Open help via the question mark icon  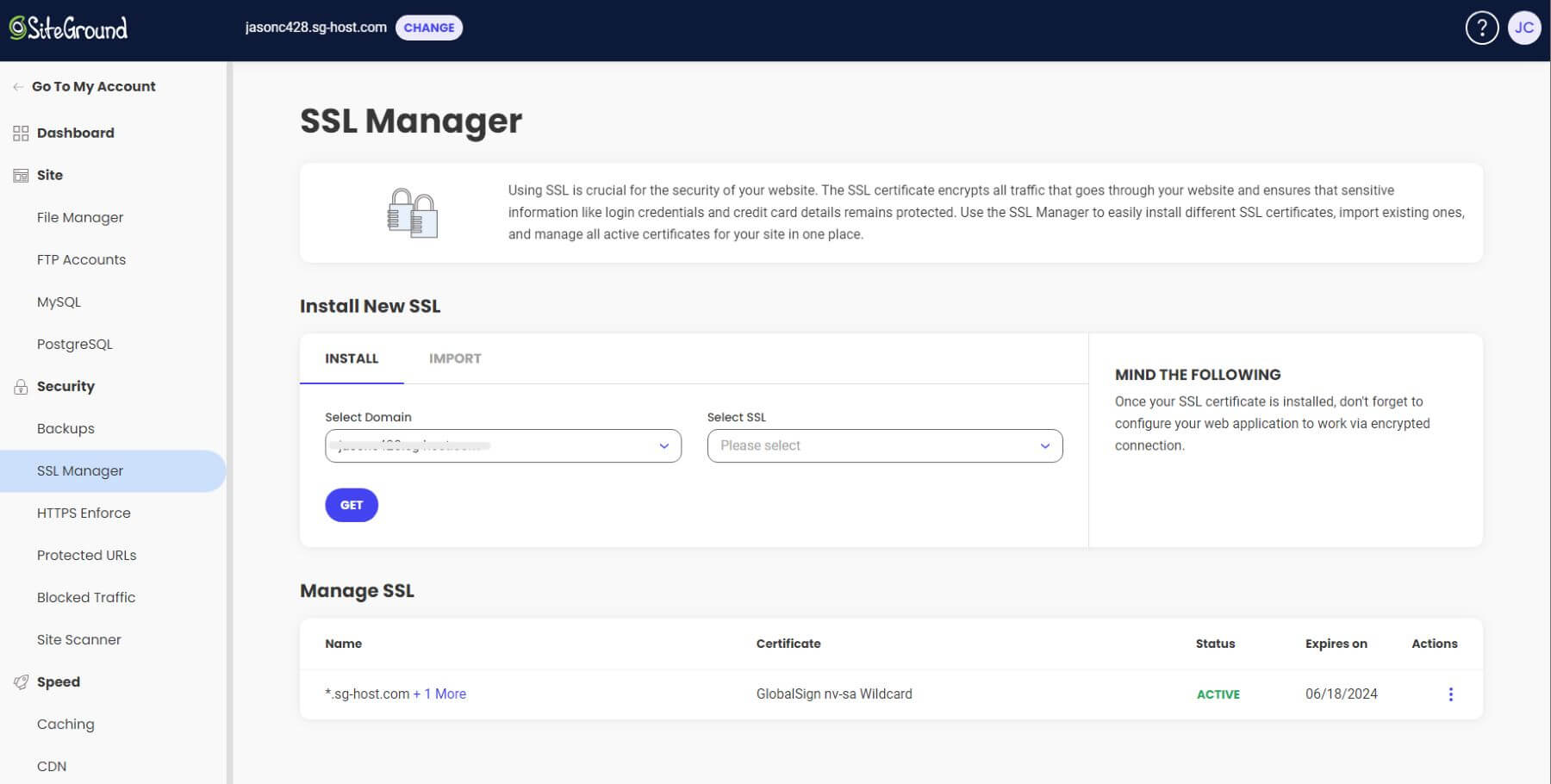[1480, 27]
